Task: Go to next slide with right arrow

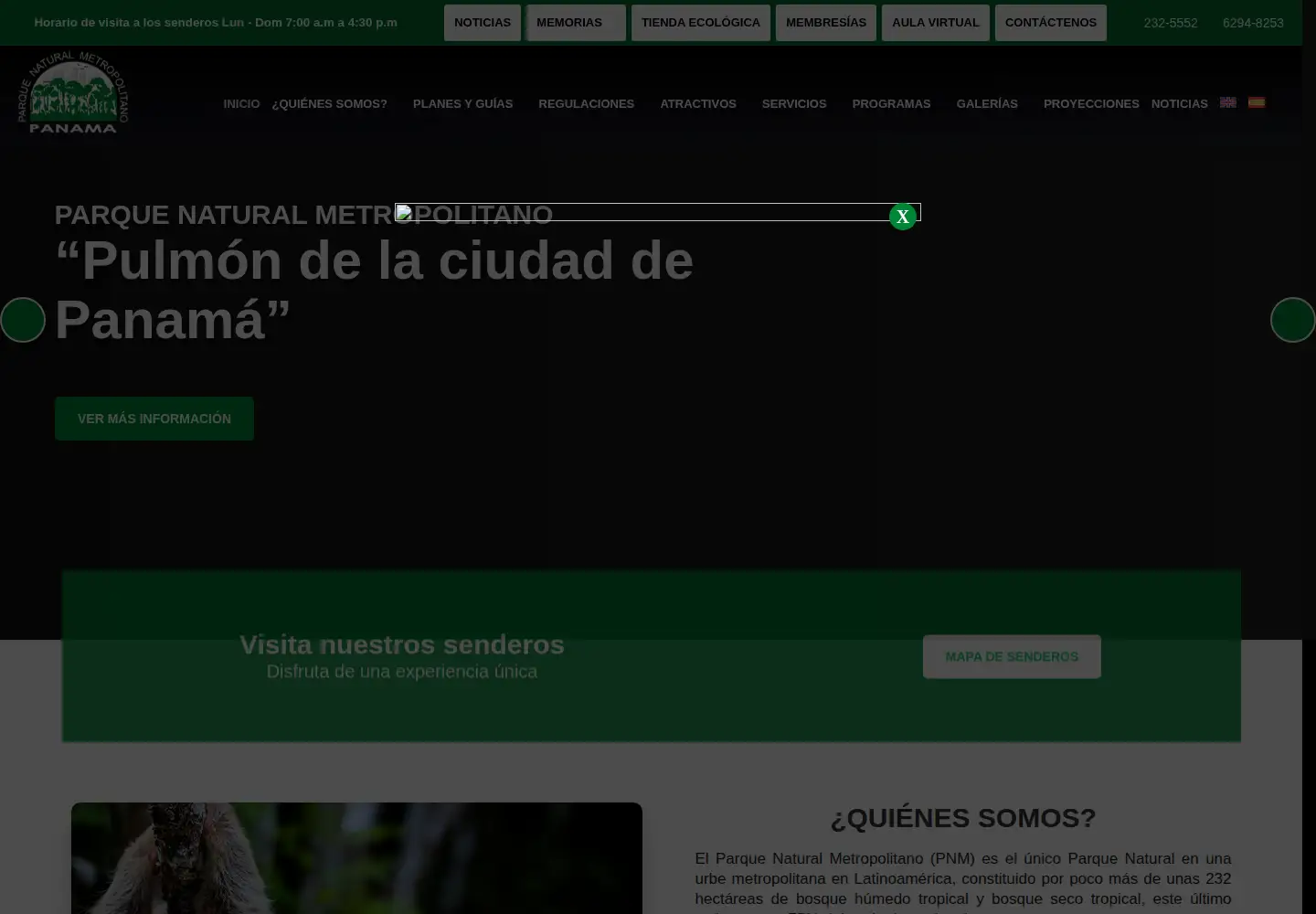Action: (x=1293, y=320)
